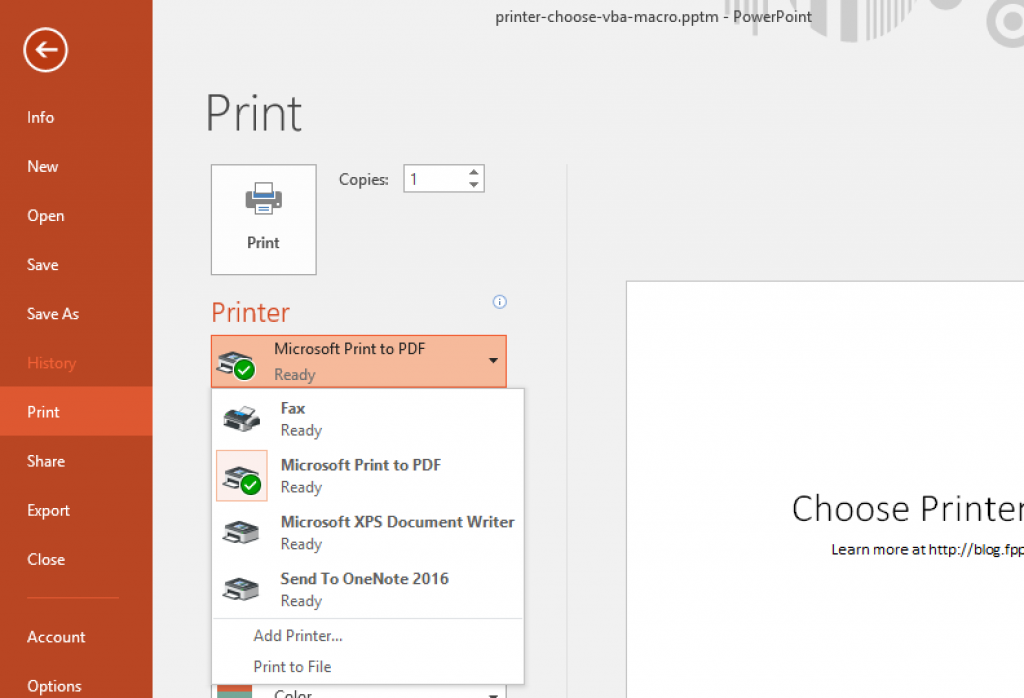
Task: Select the Fax printer icon
Action: click(x=240, y=417)
